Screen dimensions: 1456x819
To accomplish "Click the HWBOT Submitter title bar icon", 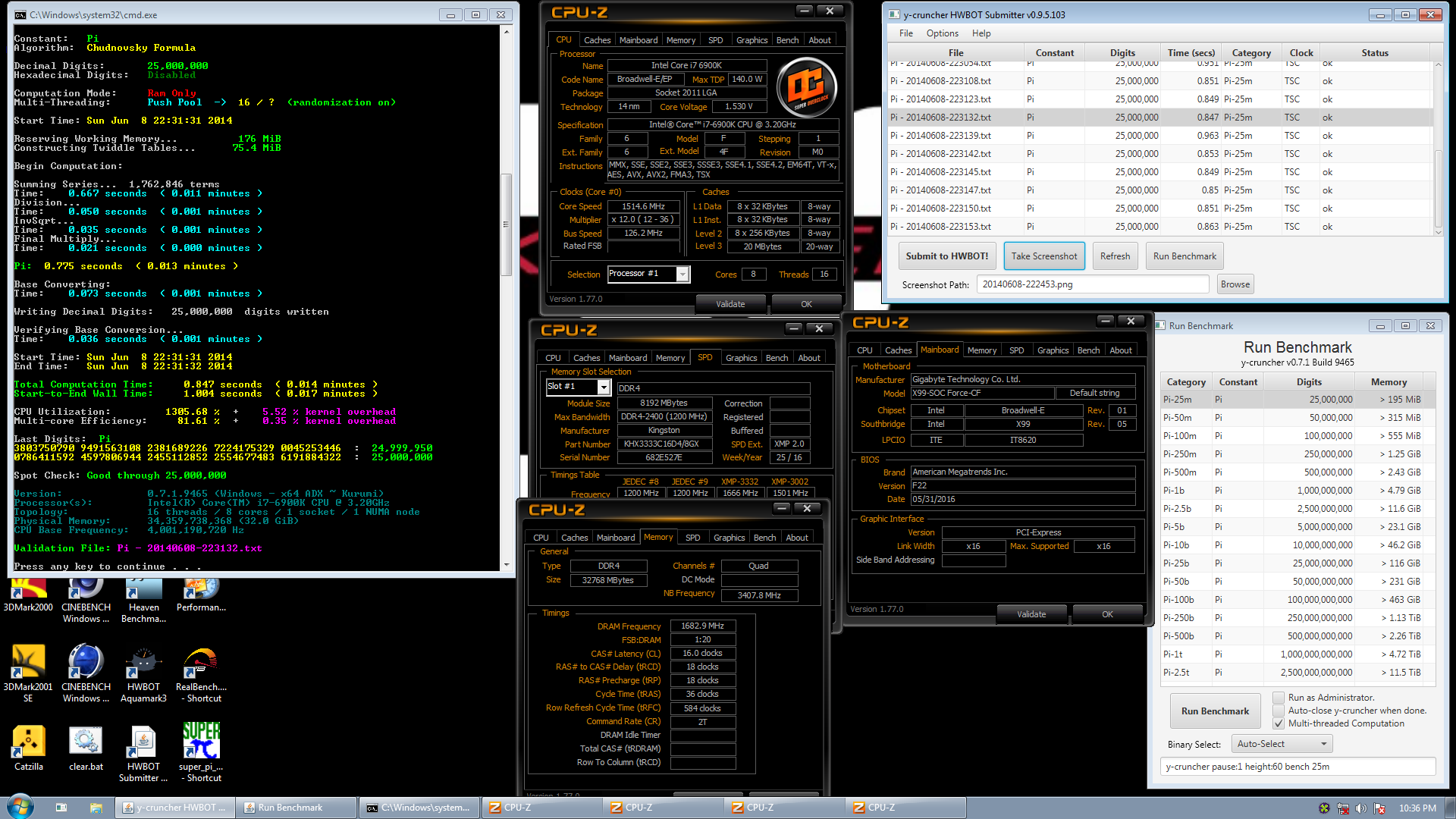I will [894, 14].
